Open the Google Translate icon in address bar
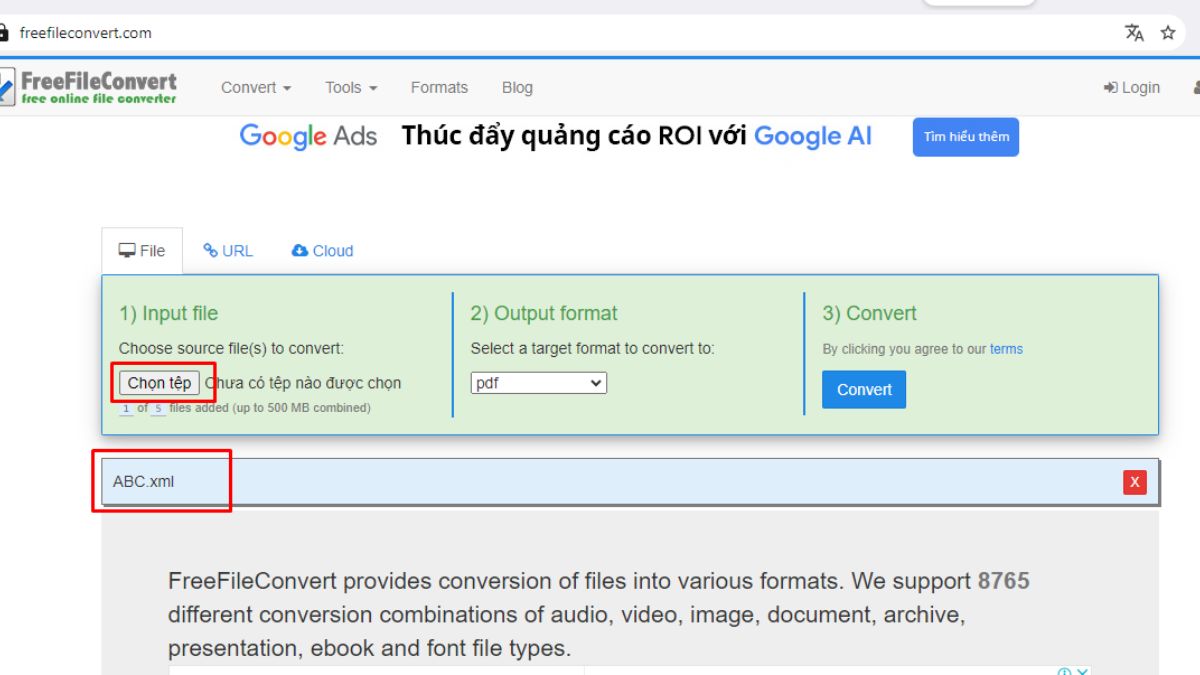This screenshot has width=1200, height=675. pos(1135,33)
